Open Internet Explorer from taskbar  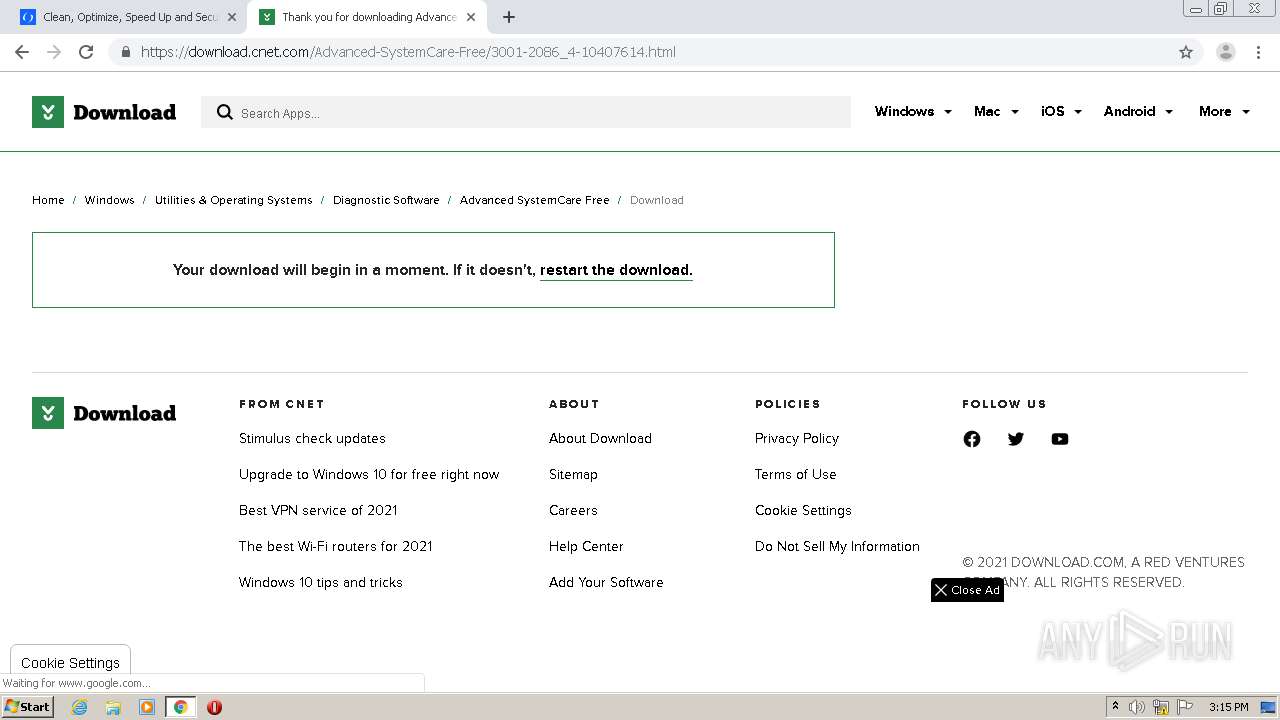[x=80, y=707]
